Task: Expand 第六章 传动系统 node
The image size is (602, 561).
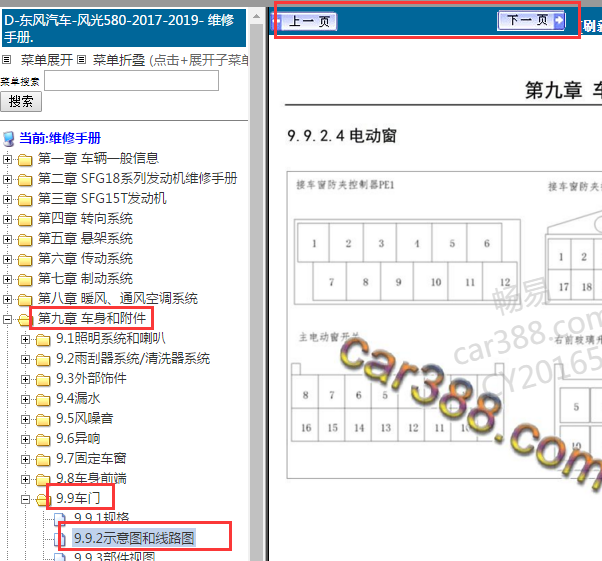Action: coord(7,259)
